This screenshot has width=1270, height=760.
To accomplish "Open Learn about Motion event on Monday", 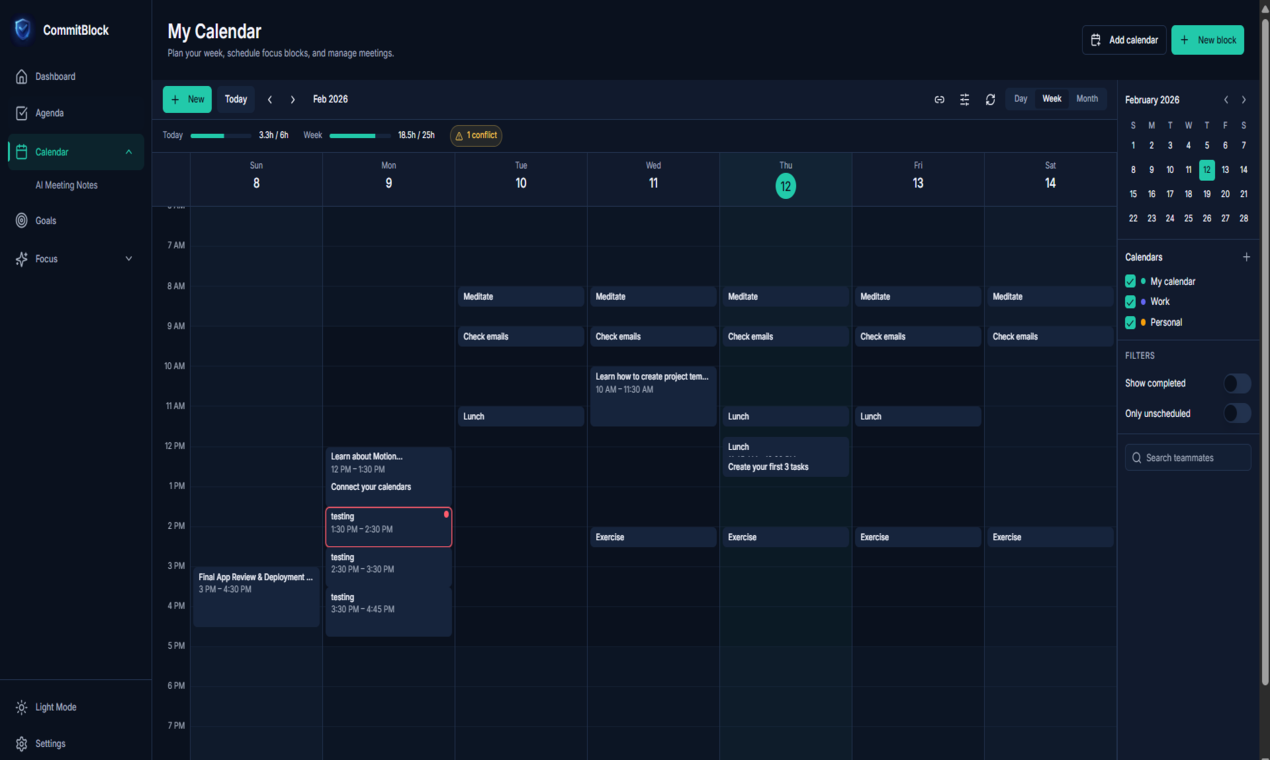I will [x=388, y=462].
